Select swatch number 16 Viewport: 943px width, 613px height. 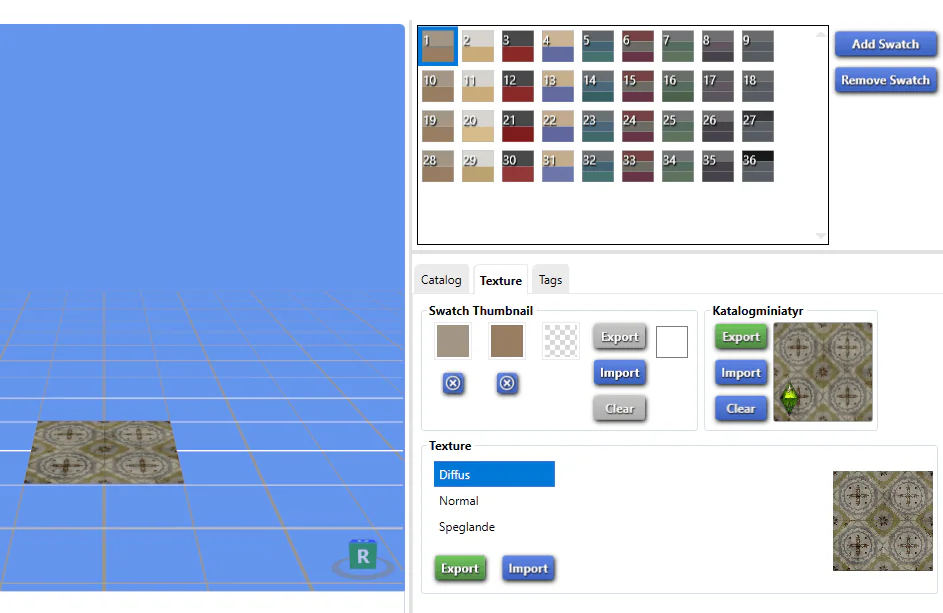(678, 86)
